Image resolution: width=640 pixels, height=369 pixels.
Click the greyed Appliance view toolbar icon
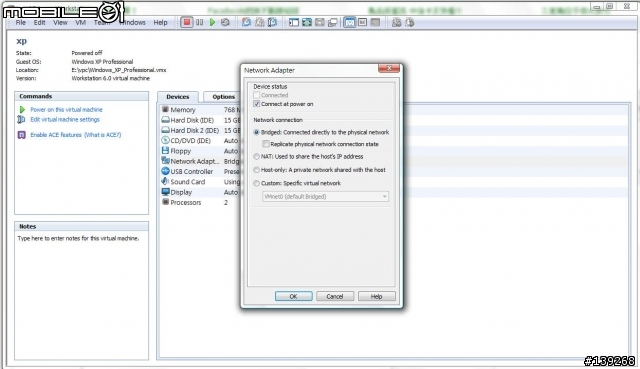[375, 22]
